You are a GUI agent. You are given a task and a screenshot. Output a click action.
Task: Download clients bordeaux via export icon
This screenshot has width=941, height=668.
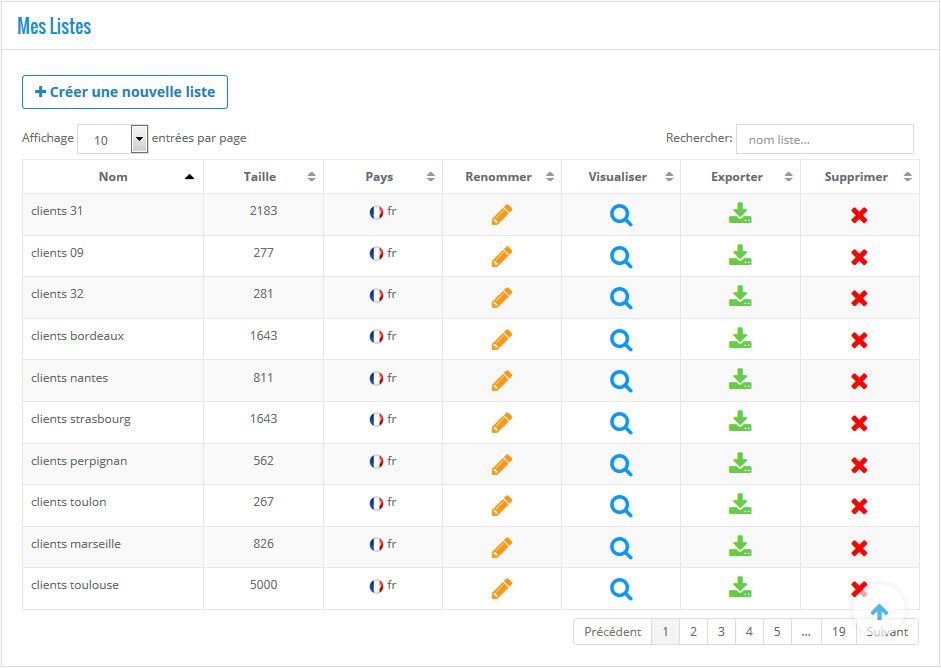click(x=740, y=338)
